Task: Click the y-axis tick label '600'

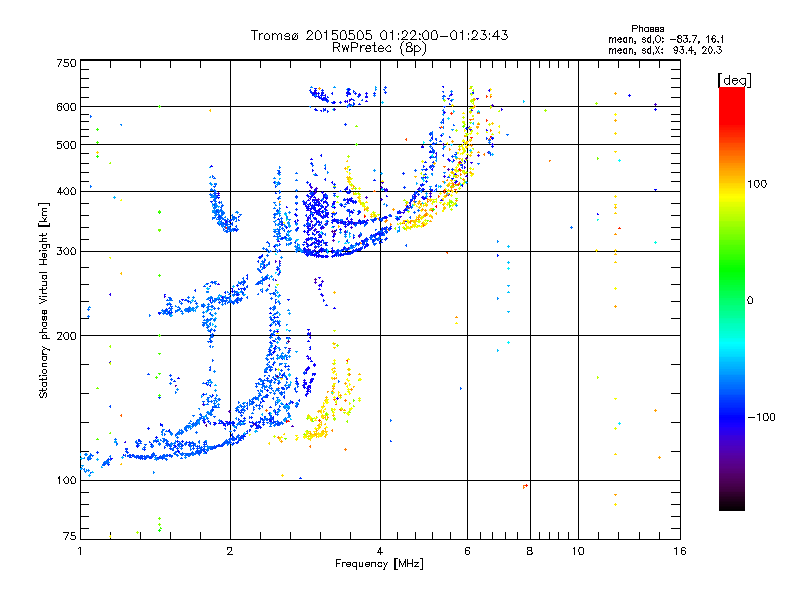Action: 66,107
